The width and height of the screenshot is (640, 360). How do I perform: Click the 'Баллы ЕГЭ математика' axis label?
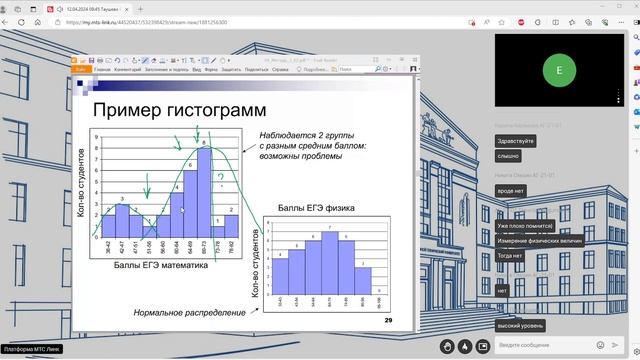161,265
